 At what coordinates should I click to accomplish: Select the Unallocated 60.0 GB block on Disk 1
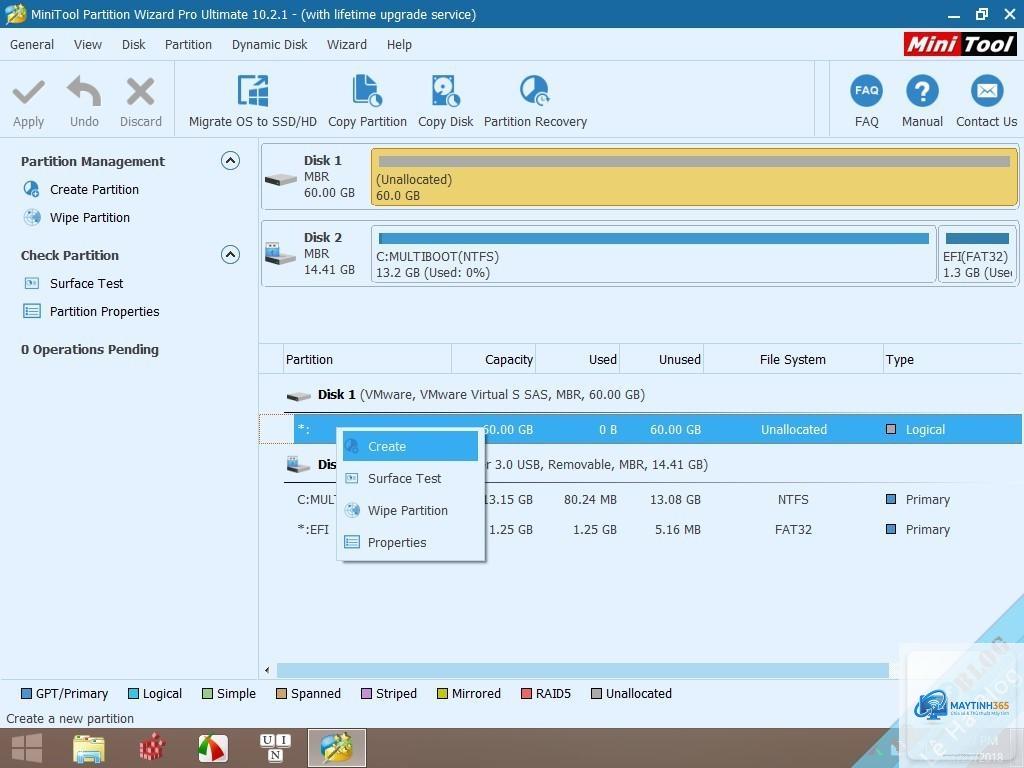pyautogui.click(x=694, y=177)
